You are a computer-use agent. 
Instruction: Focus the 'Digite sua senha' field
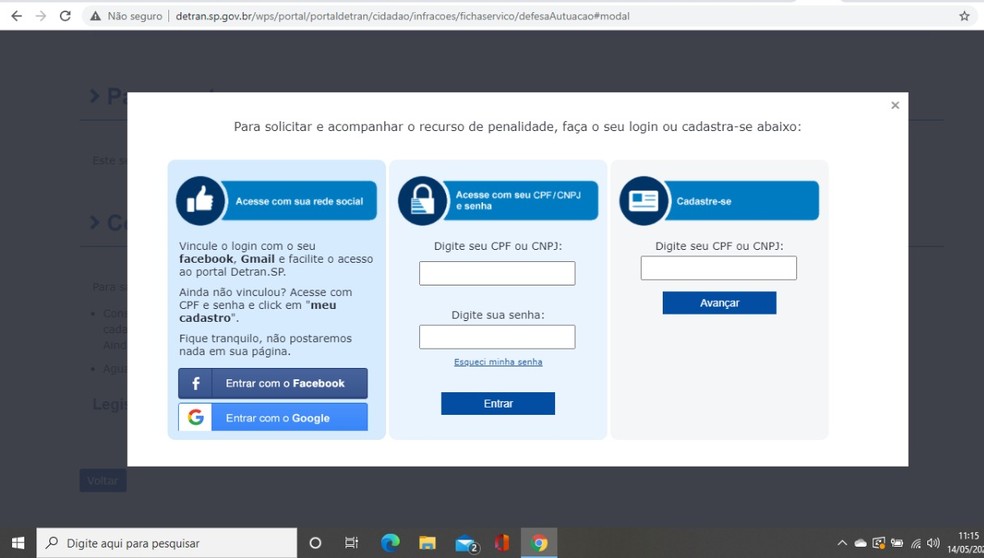497,337
